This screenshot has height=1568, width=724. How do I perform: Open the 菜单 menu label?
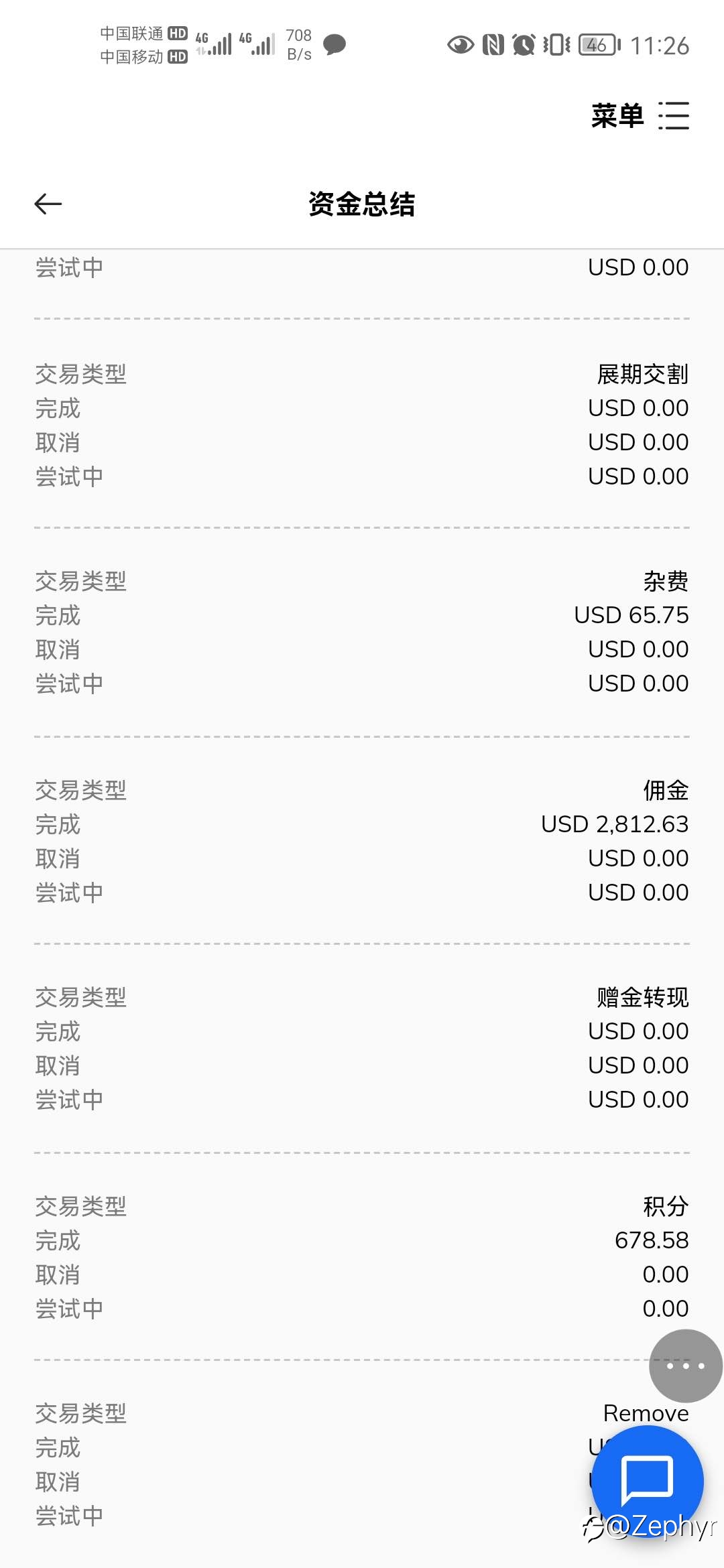point(617,116)
